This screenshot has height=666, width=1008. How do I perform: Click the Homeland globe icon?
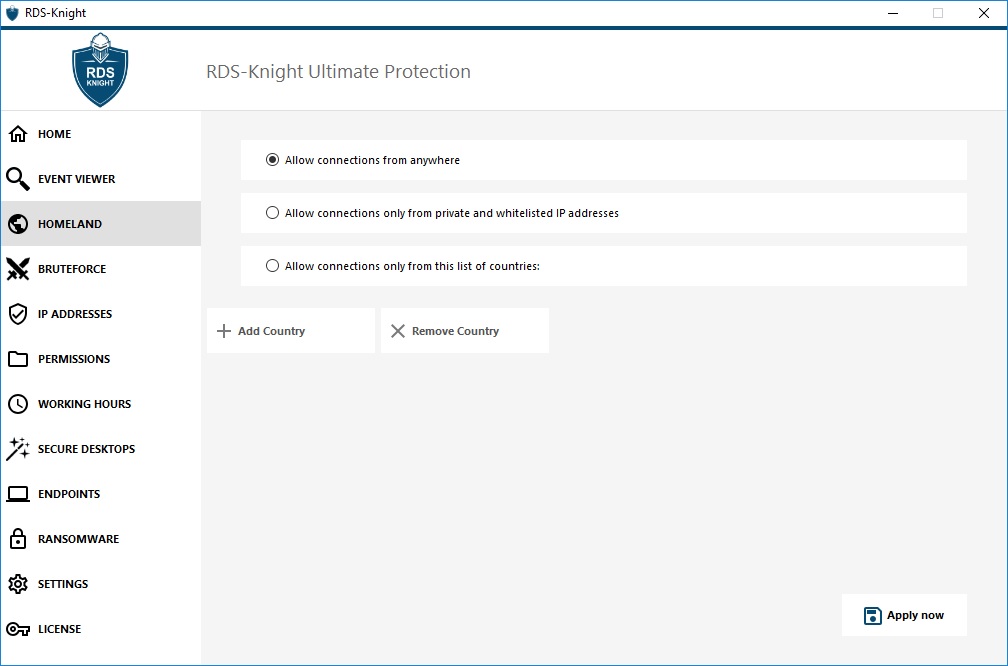[18, 224]
